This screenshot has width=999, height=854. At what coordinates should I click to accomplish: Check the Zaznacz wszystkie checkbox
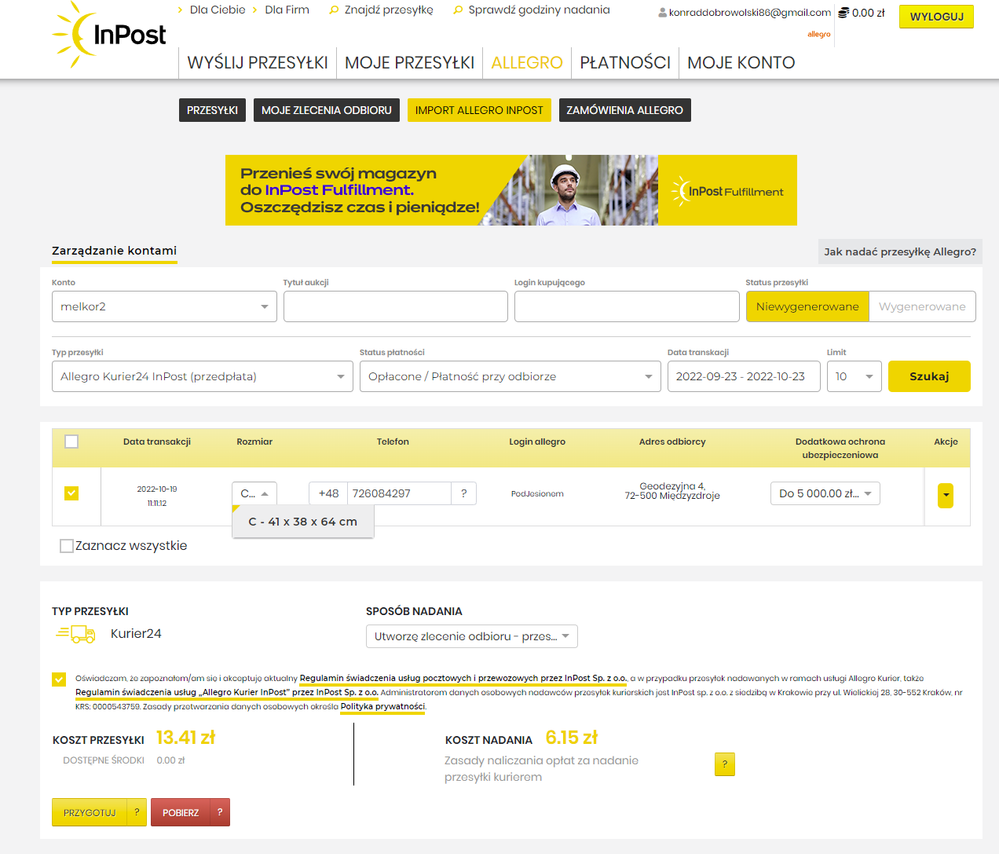[66, 546]
